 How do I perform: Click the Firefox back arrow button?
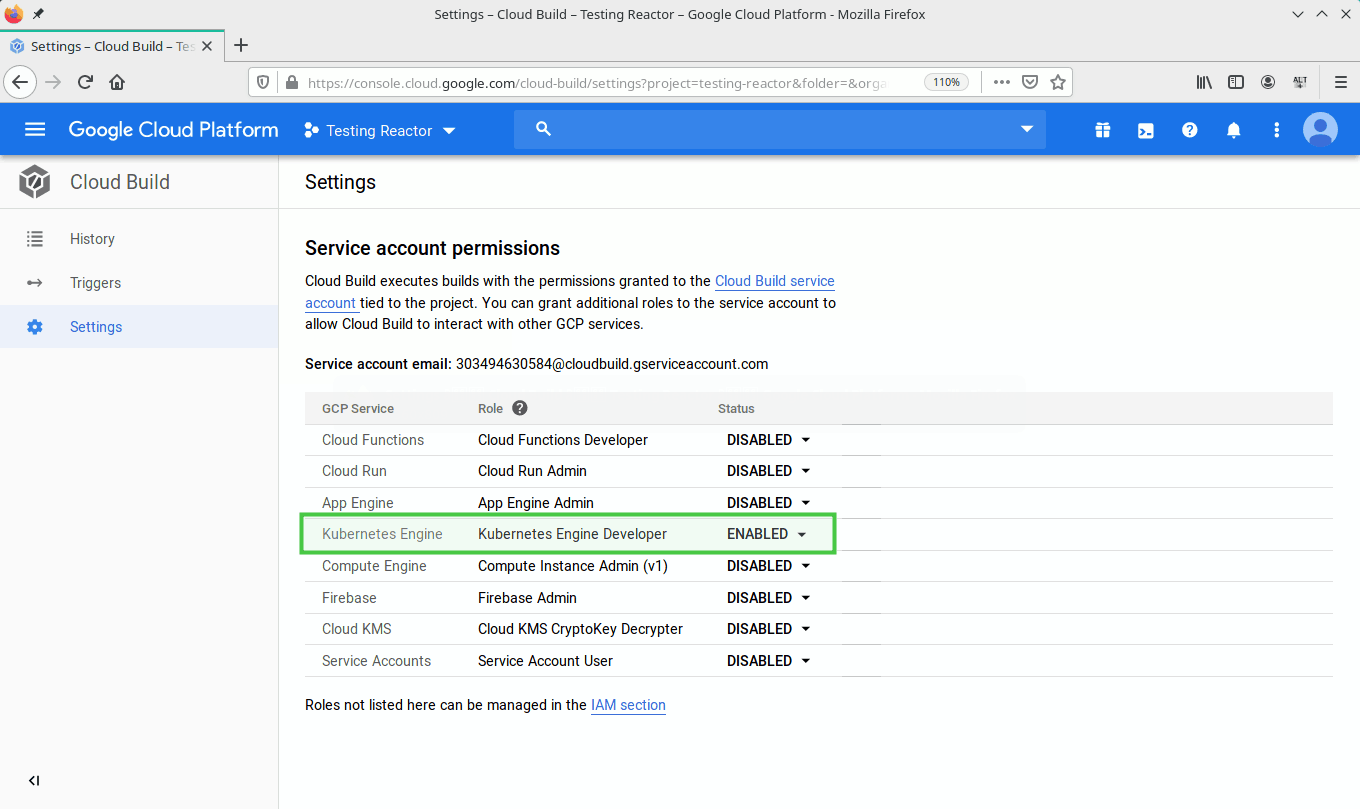tap(21, 82)
